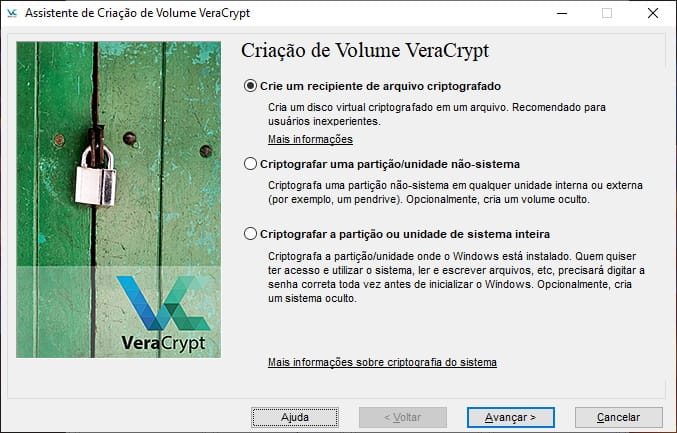Click the padlock in the green door picture

tap(95, 170)
